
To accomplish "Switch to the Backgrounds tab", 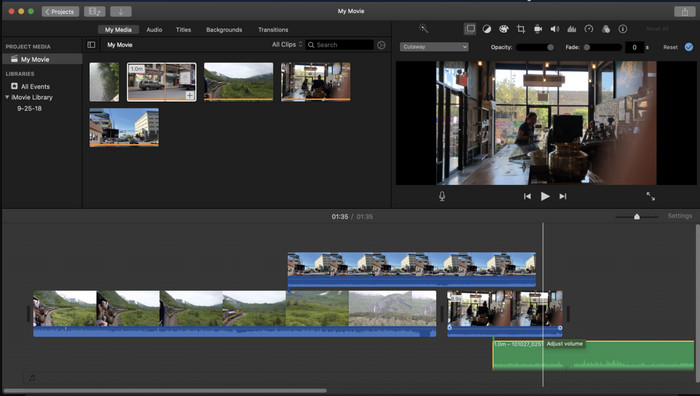I will (x=224, y=29).
